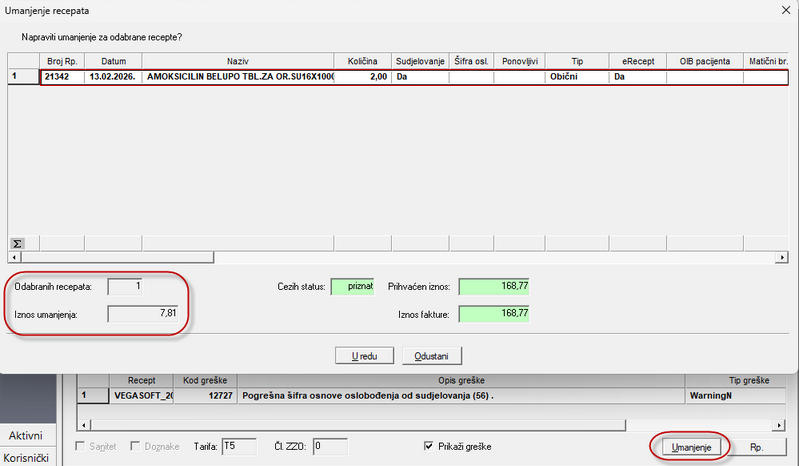Enable the Sanitet checkbox
799x466 pixels.
pos(82,446)
